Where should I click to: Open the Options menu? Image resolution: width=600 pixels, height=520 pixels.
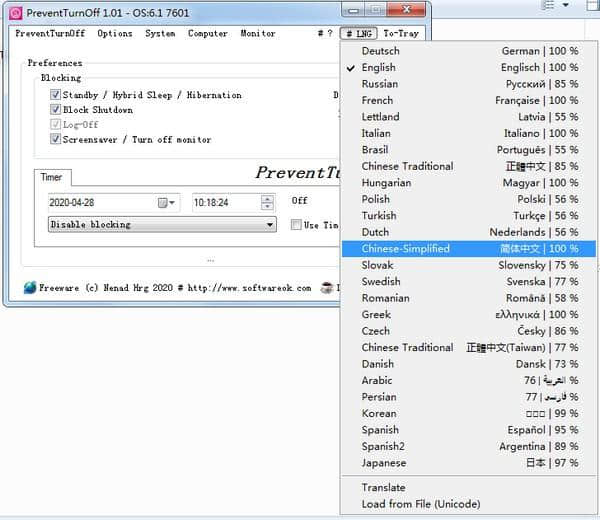114,33
